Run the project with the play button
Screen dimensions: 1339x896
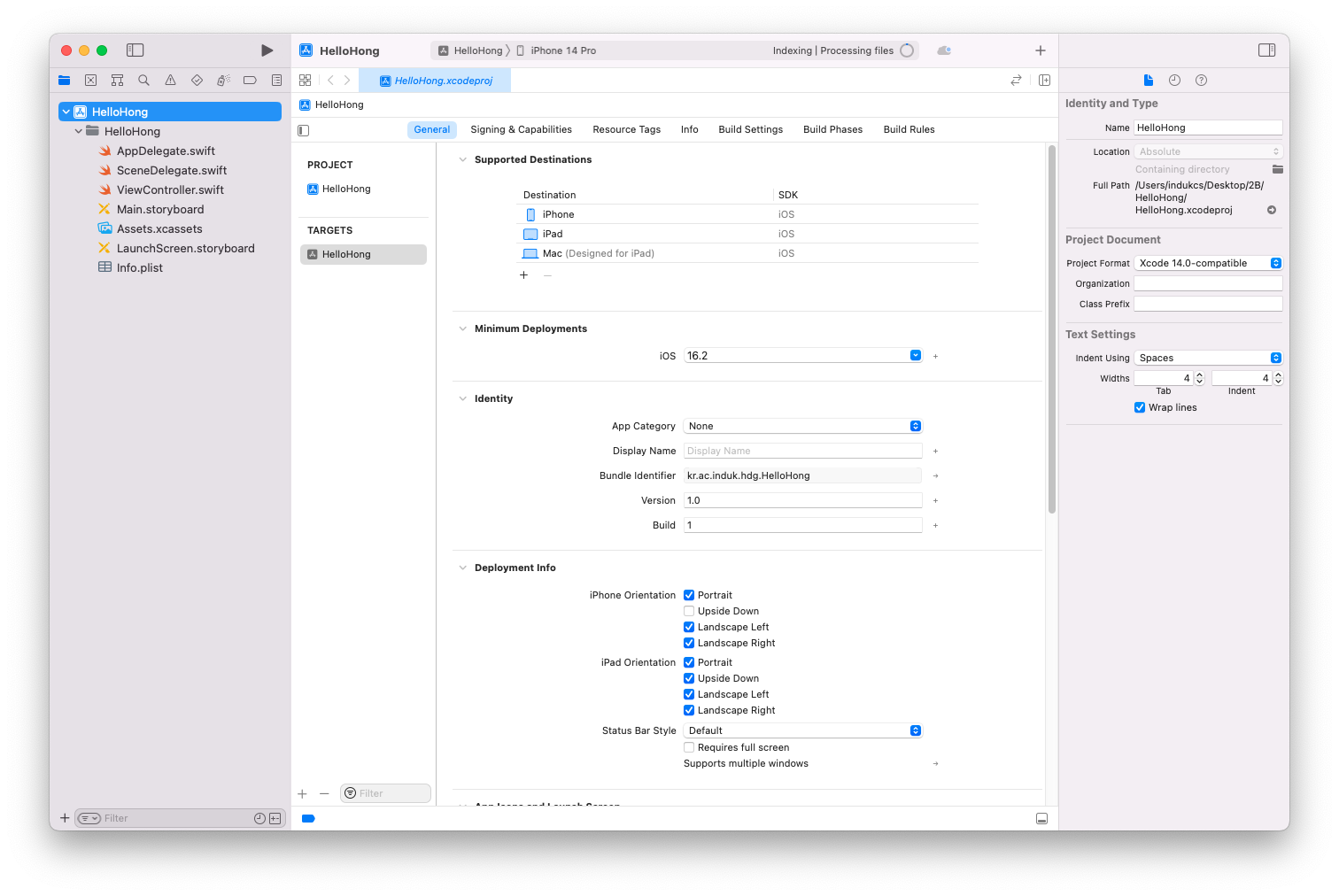coord(267,50)
